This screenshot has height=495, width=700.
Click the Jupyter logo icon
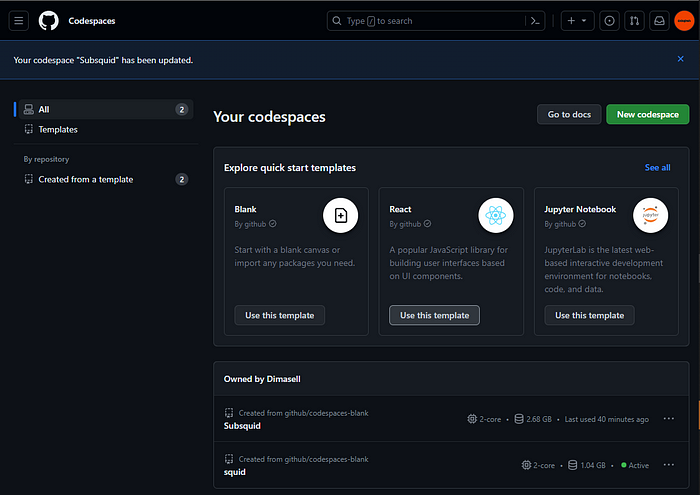(650, 216)
